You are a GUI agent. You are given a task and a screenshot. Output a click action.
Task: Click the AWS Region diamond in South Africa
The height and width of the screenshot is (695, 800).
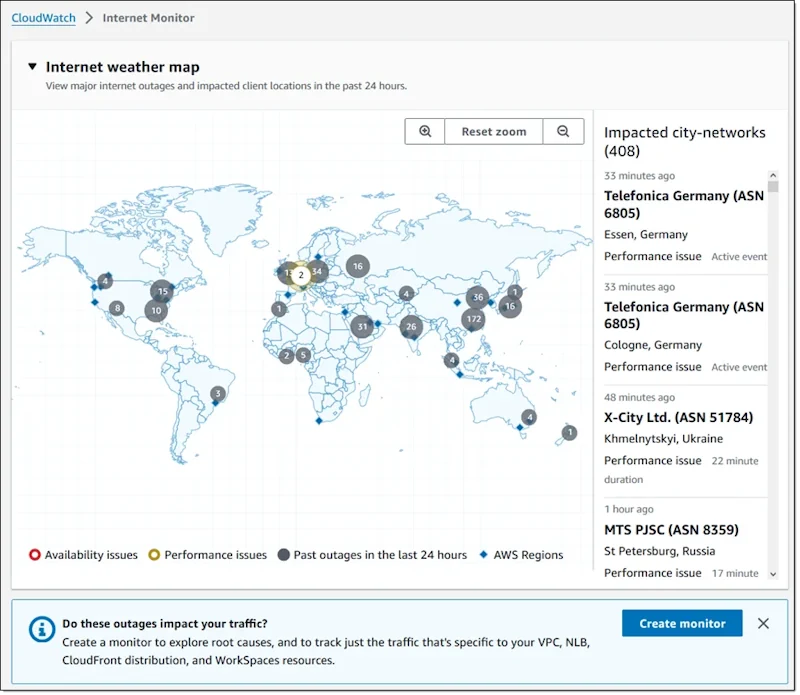pyautogui.click(x=319, y=420)
